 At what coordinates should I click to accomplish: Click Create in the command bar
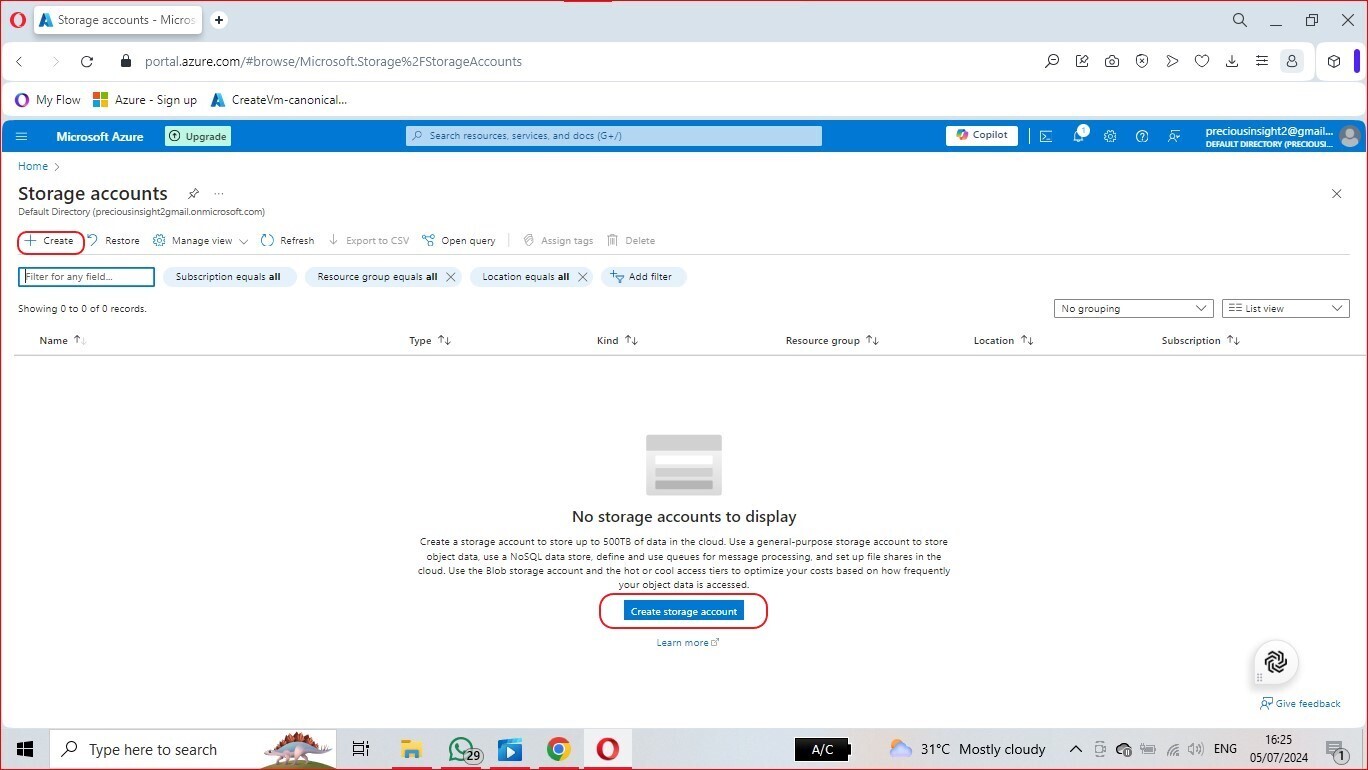50,241
